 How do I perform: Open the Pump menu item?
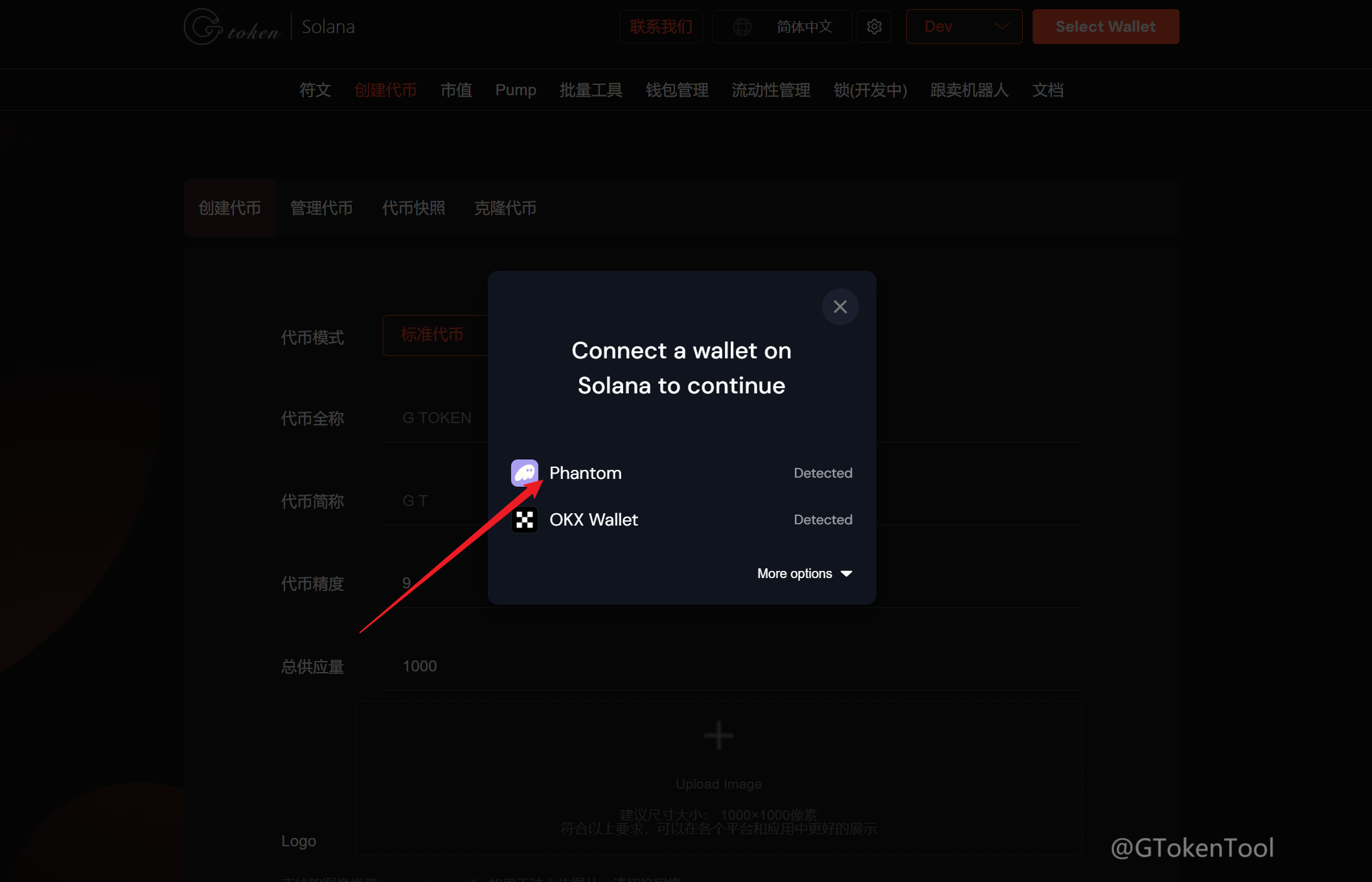pos(516,90)
